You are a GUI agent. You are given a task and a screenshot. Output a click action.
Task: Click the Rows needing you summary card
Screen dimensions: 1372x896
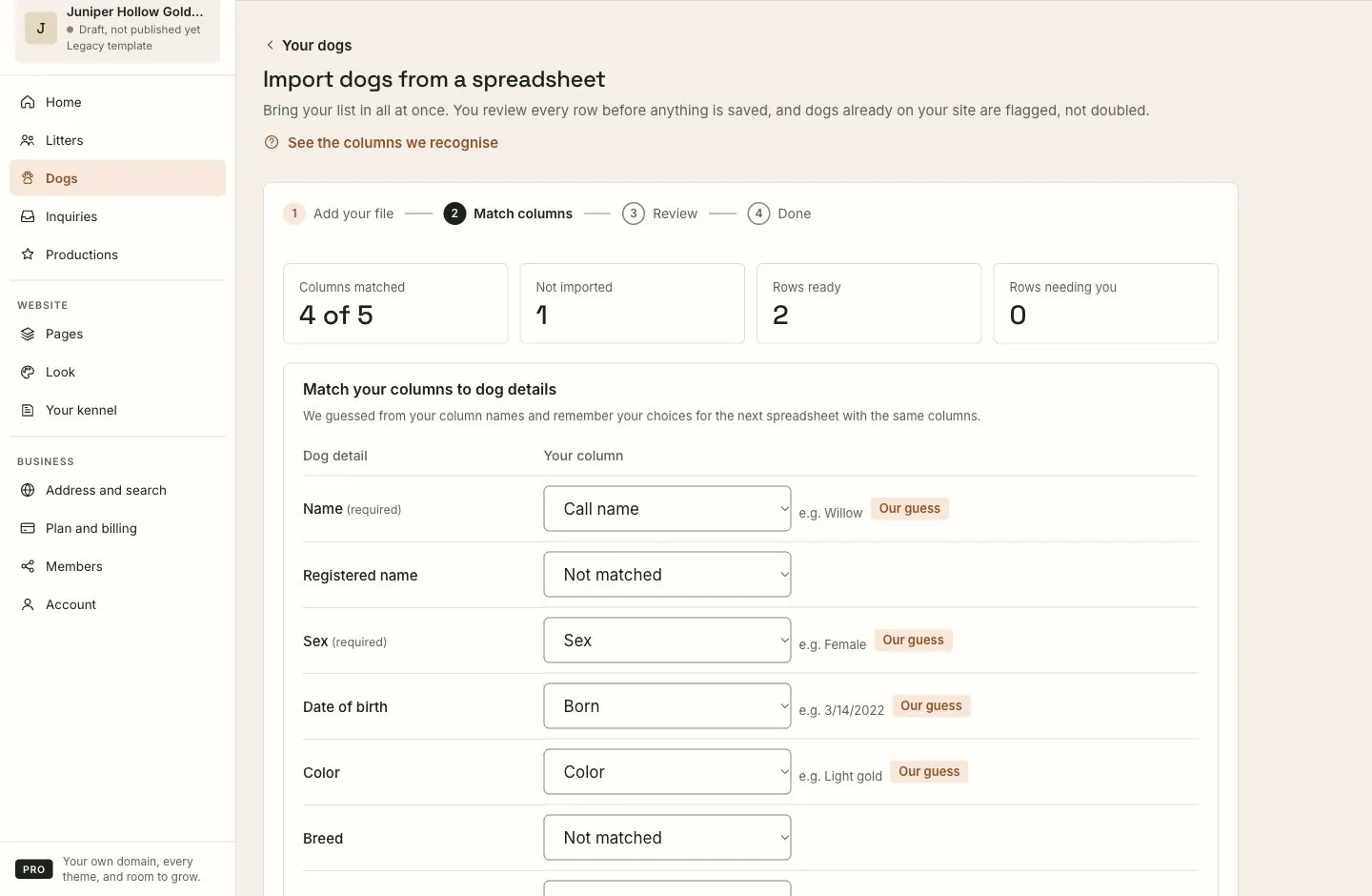(x=1105, y=303)
